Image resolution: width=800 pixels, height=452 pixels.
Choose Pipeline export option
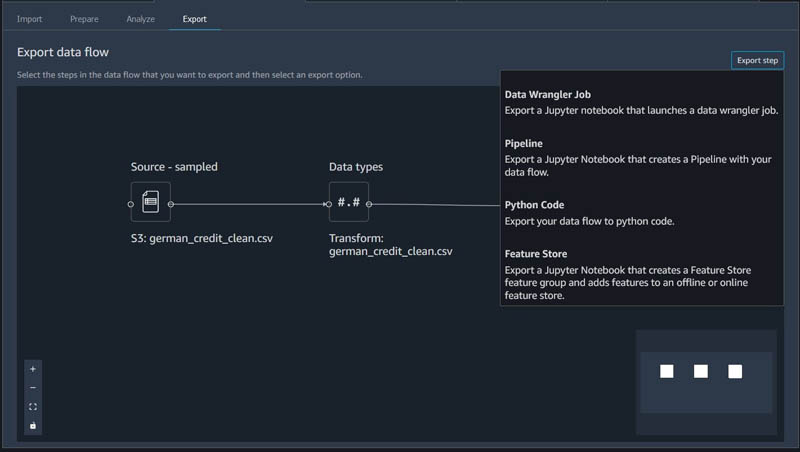[638, 157]
